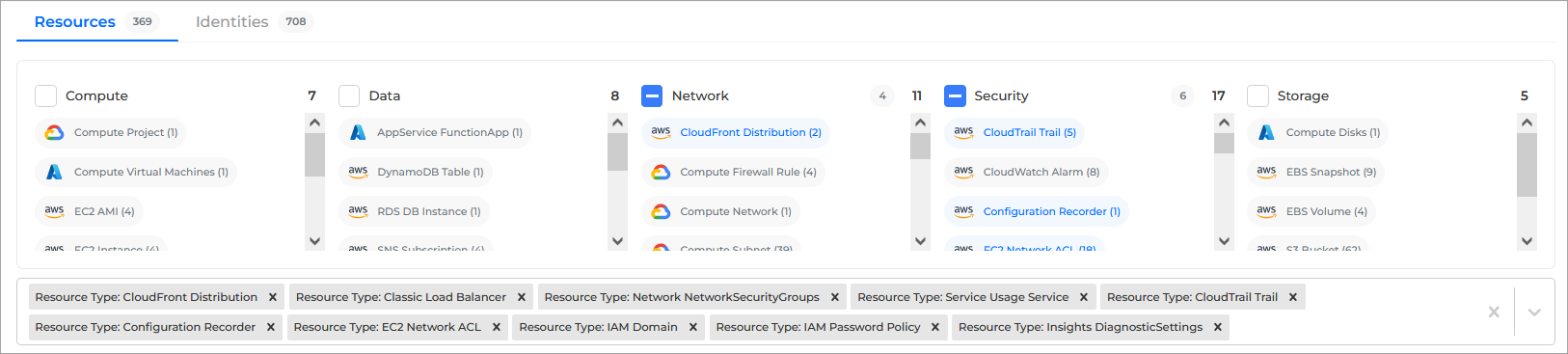
Task: Click AWS icon on EBS Snapshot
Action: [1266, 171]
